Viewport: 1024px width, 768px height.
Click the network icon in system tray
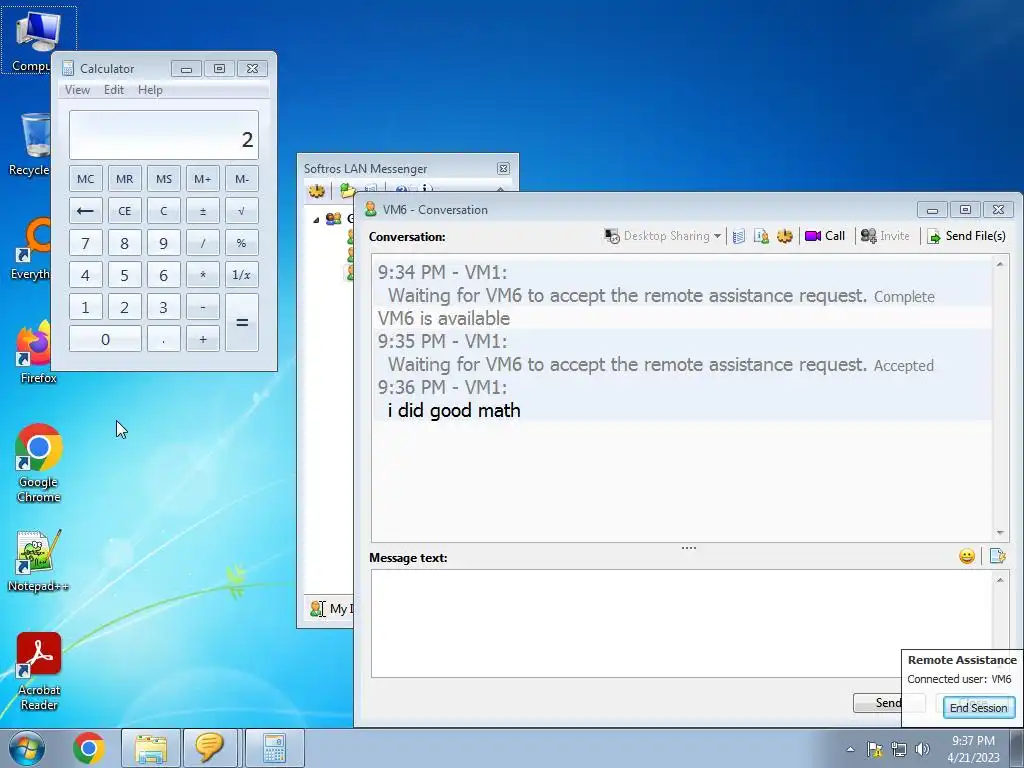coord(899,749)
